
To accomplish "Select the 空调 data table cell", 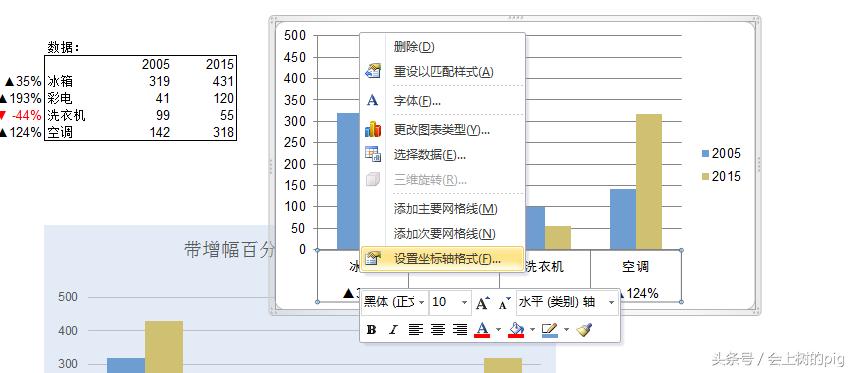I will 60,132.
